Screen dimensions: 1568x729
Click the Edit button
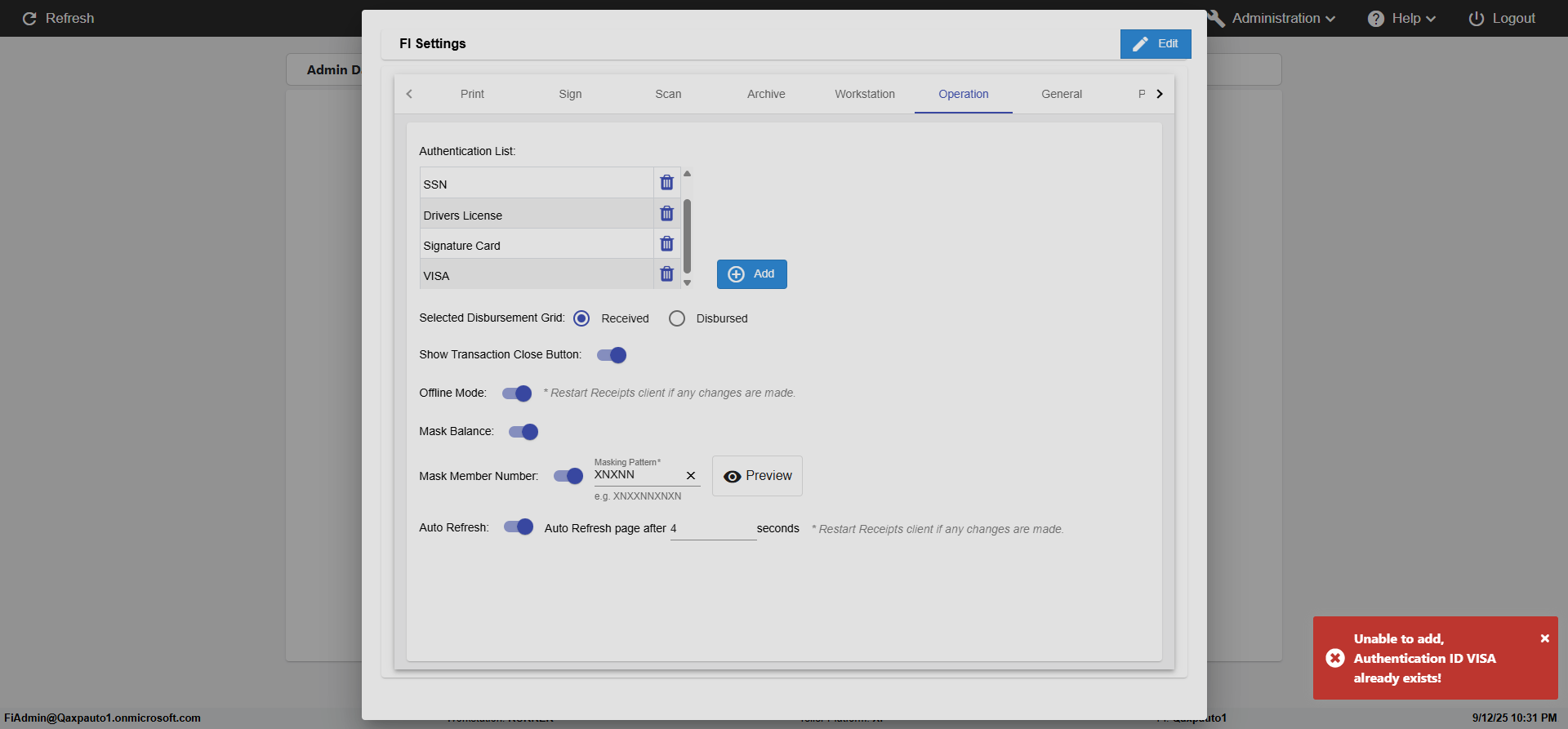(x=1155, y=44)
